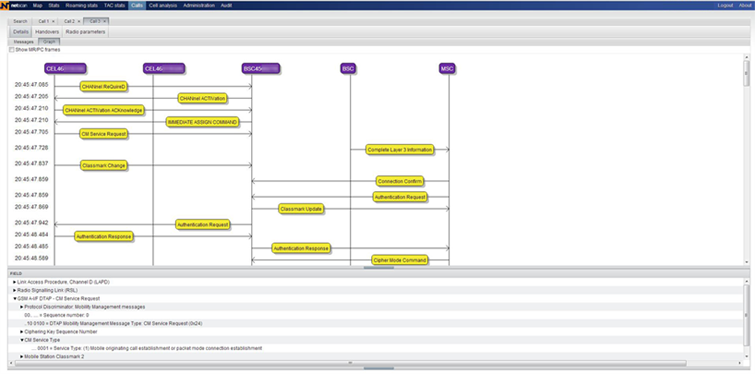Expand Radio Signalling Link (RSL) node
The height and width of the screenshot is (374, 755).
(14, 290)
